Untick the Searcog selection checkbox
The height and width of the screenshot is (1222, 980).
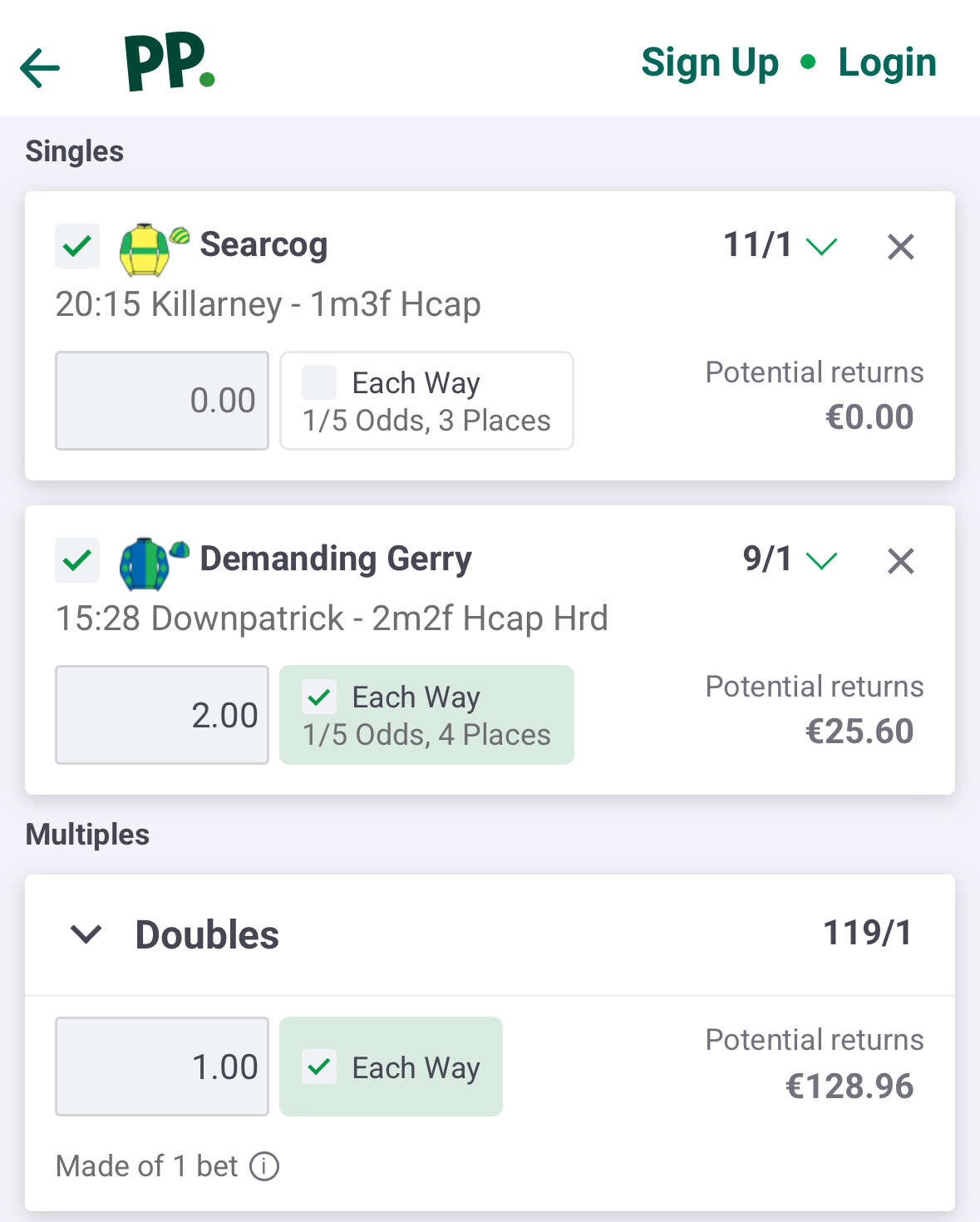77,246
